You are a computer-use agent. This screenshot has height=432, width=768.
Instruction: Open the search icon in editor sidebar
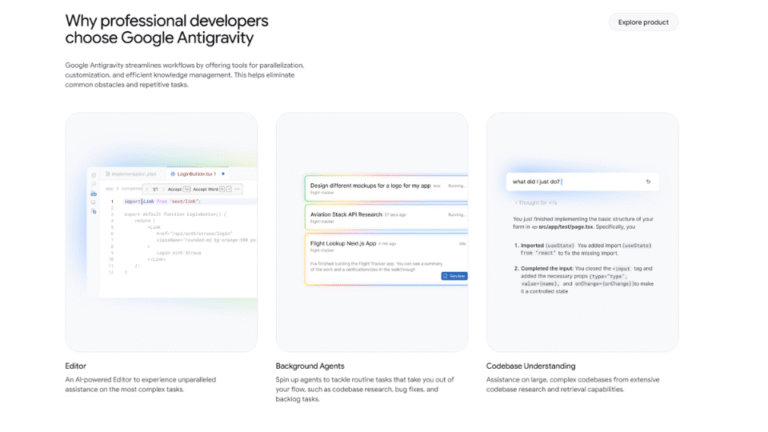94,184
